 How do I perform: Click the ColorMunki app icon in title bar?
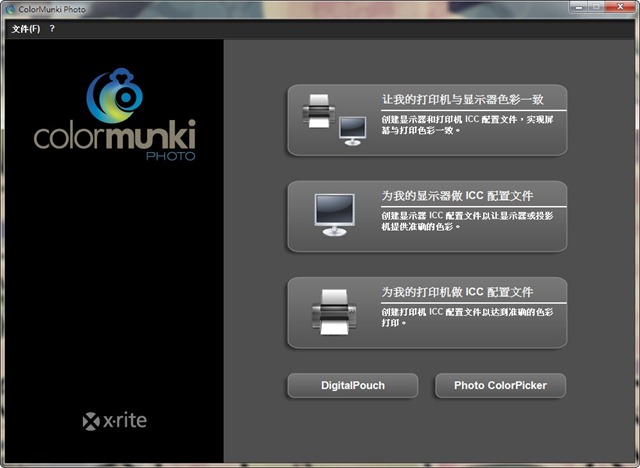click(x=11, y=9)
